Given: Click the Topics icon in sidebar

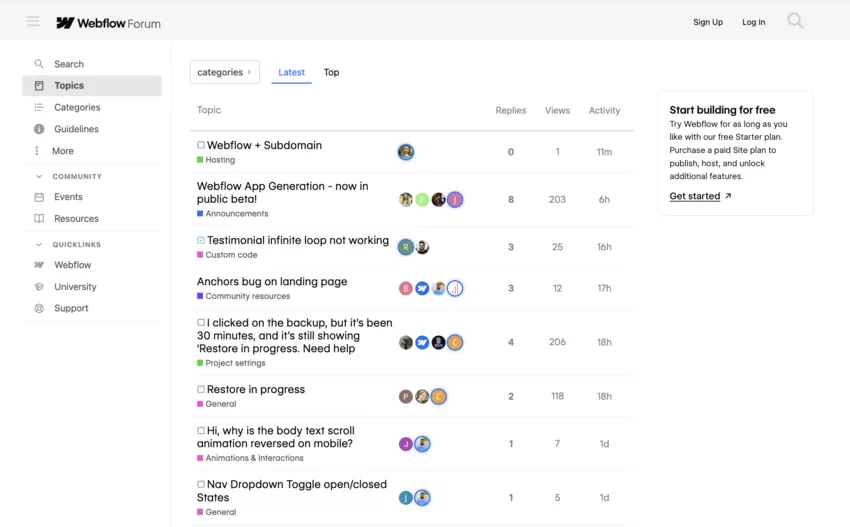Looking at the screenshot, I should 39,86.
